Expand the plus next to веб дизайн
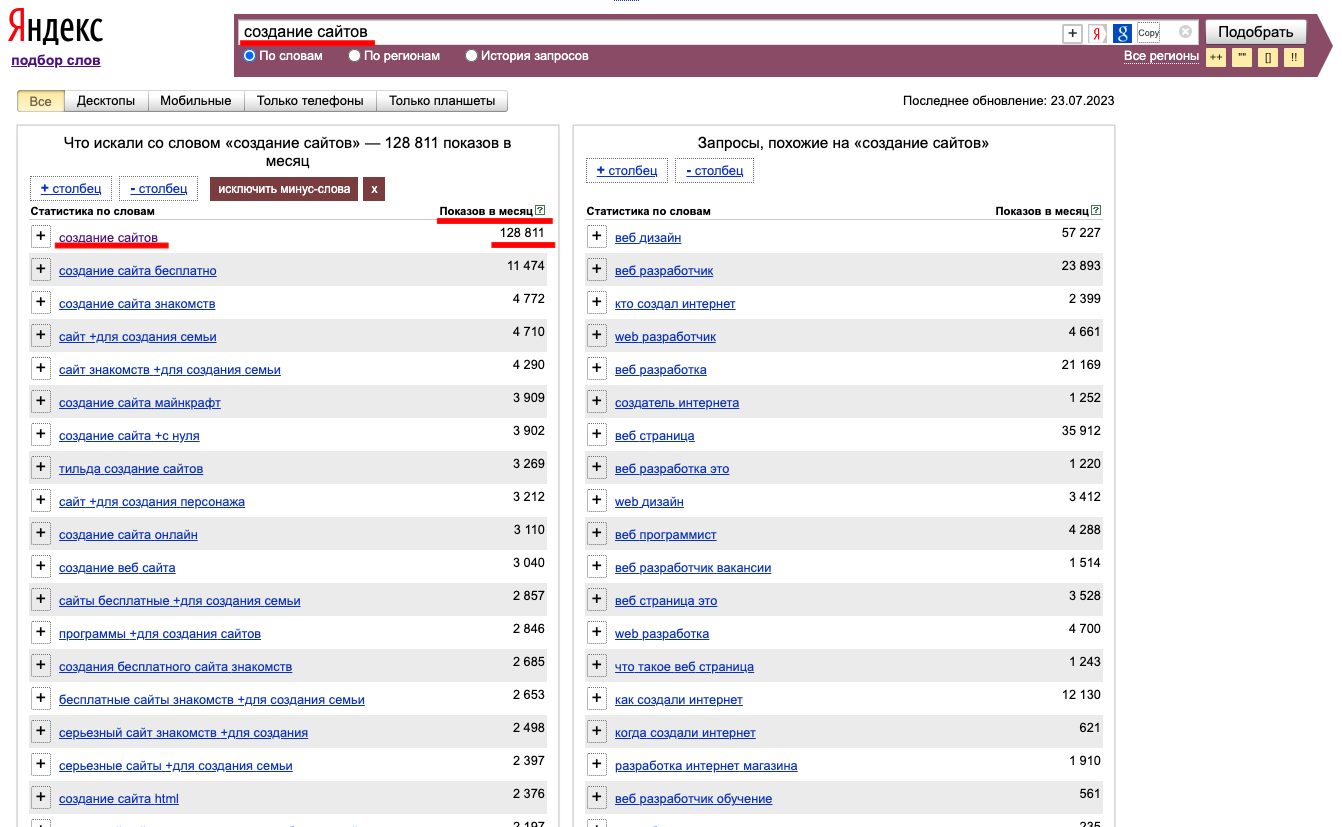Image resolution: width=1342 pixels, height=827 pixels. click(x=597, y=237)
